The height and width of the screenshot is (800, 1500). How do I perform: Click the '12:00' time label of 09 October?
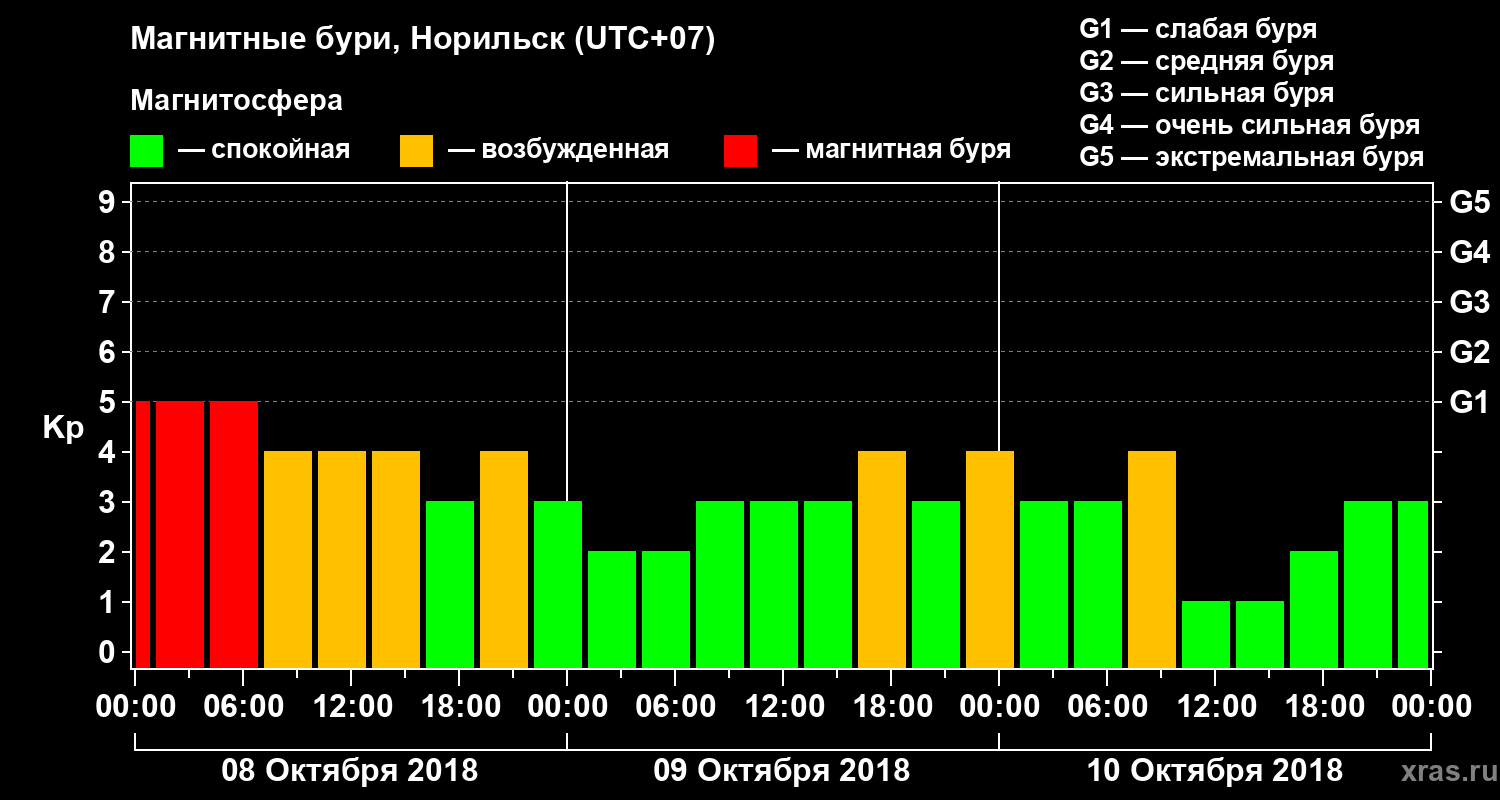point(783,707)
